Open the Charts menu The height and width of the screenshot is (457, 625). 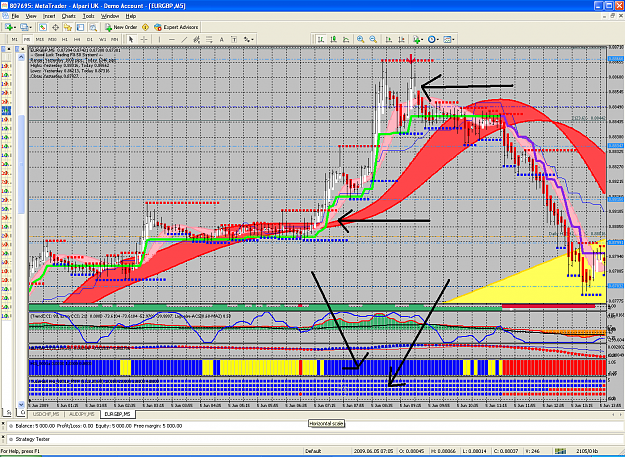69,16
